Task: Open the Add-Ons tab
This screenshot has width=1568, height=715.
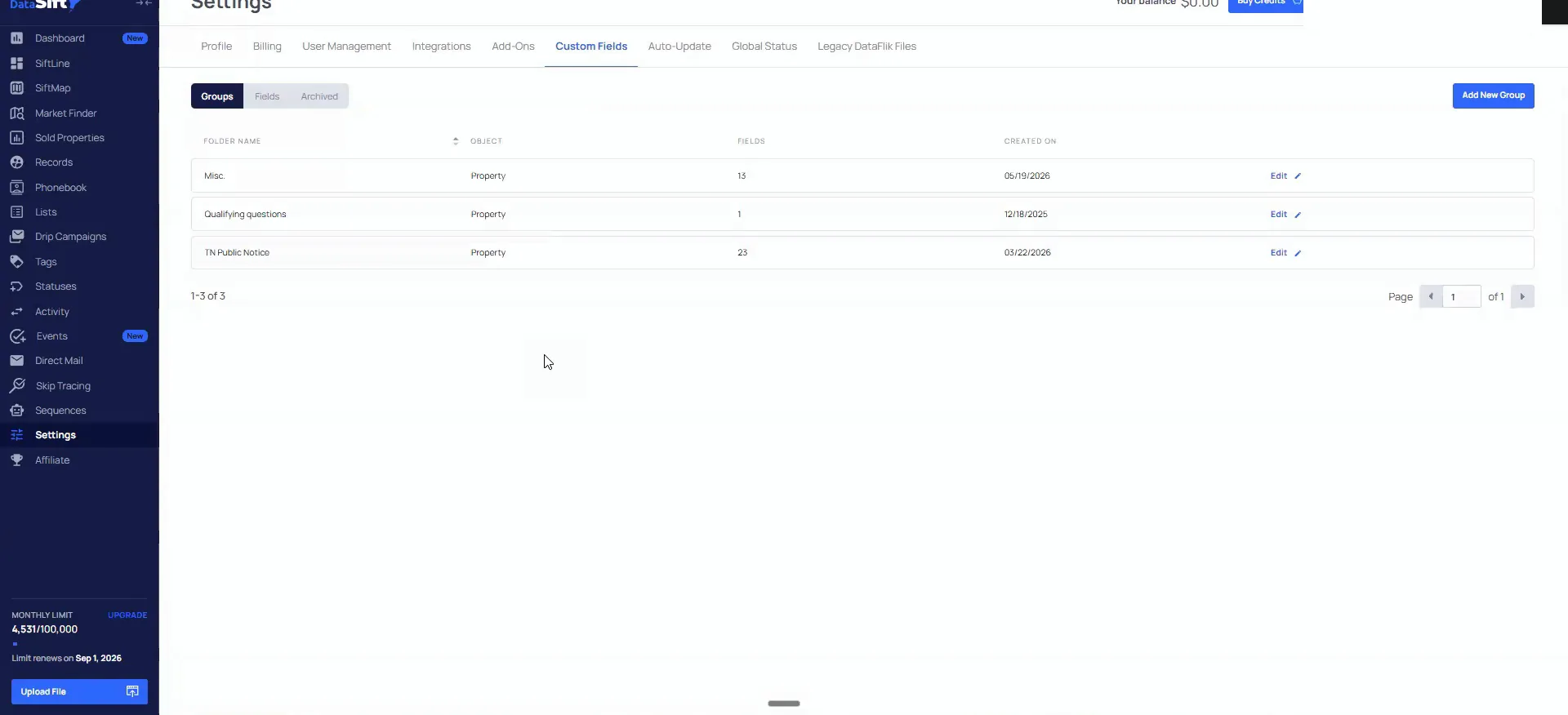Action: pyautogui.click(x=513, y=47)
